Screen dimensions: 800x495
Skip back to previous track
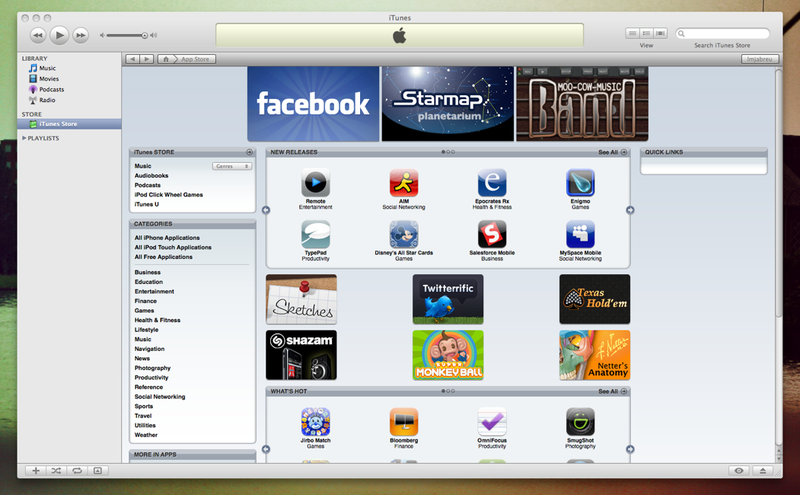[x=38, y=35]
